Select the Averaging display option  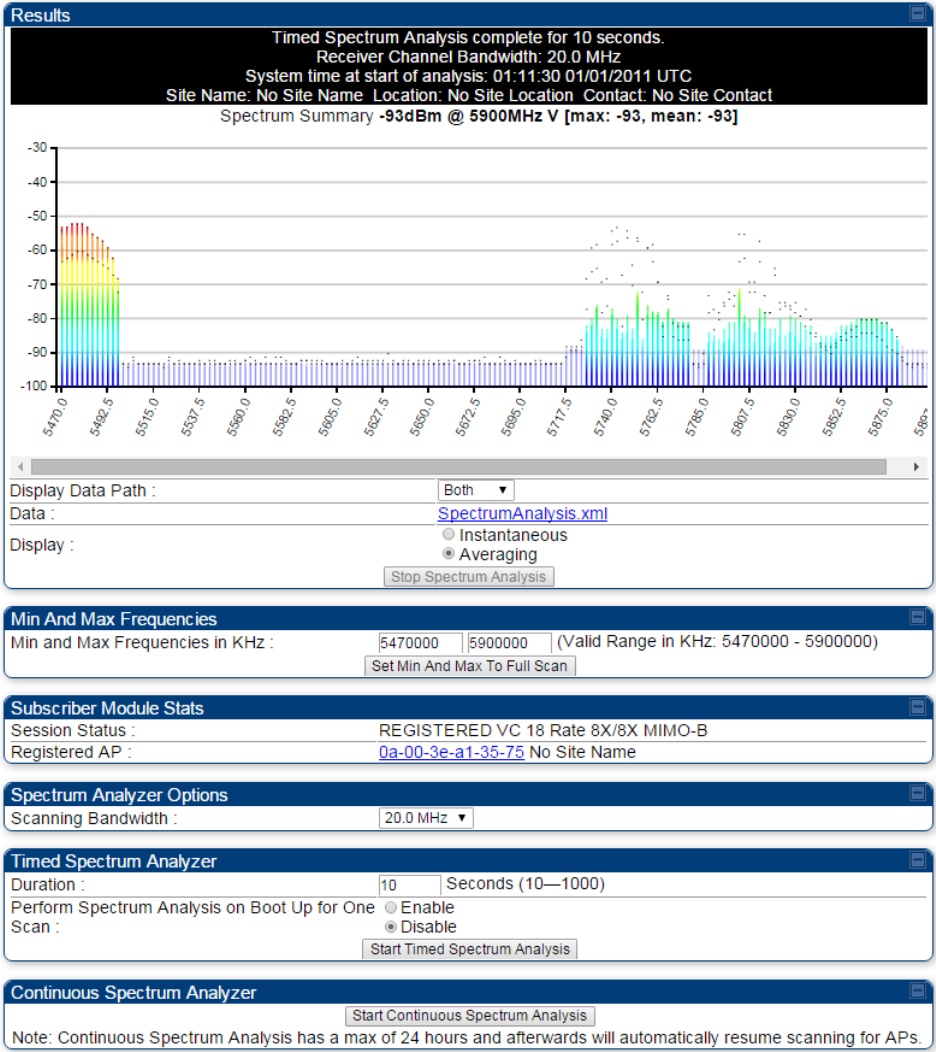point(448,554)
